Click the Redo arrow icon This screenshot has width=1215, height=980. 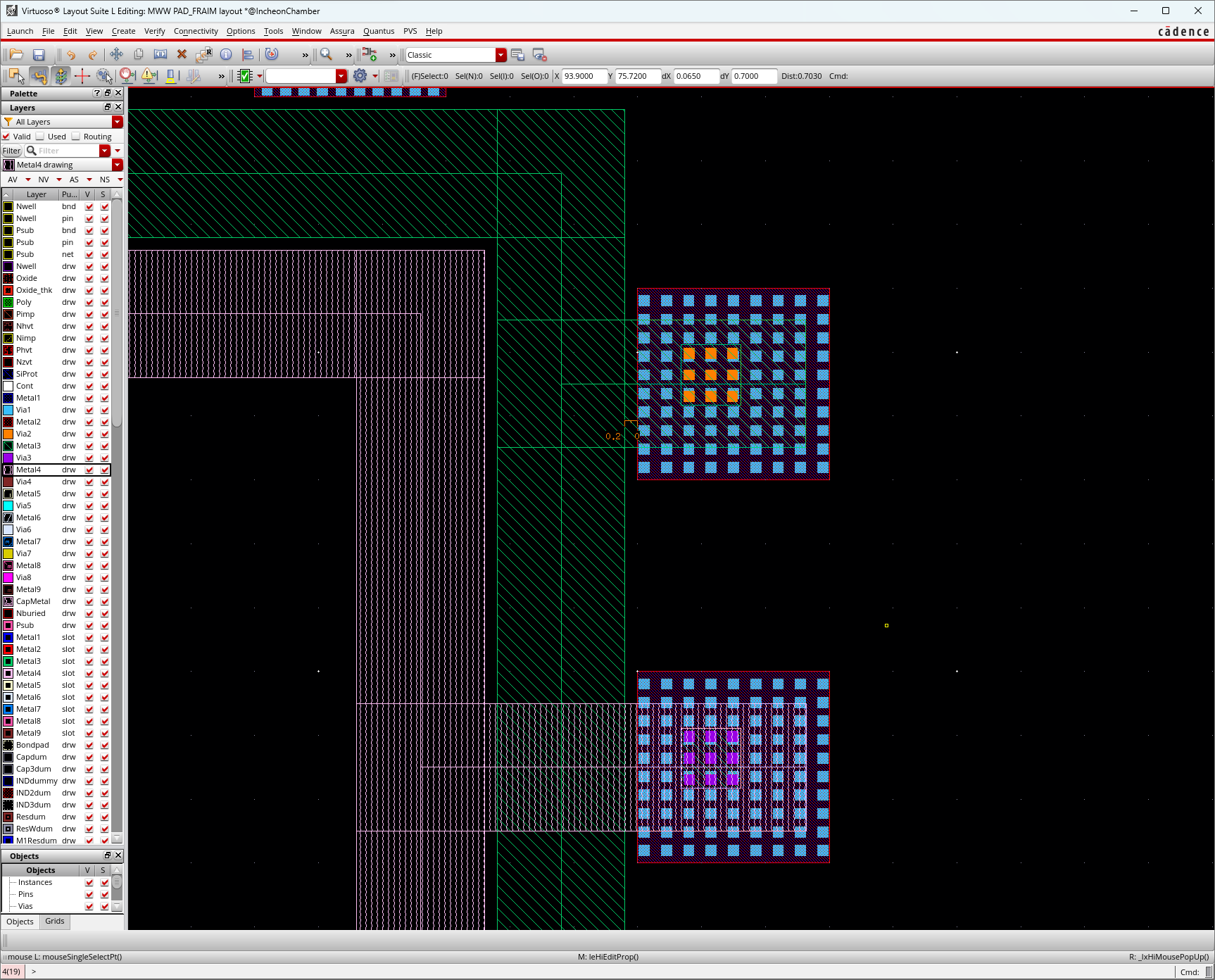coord(92,55)
